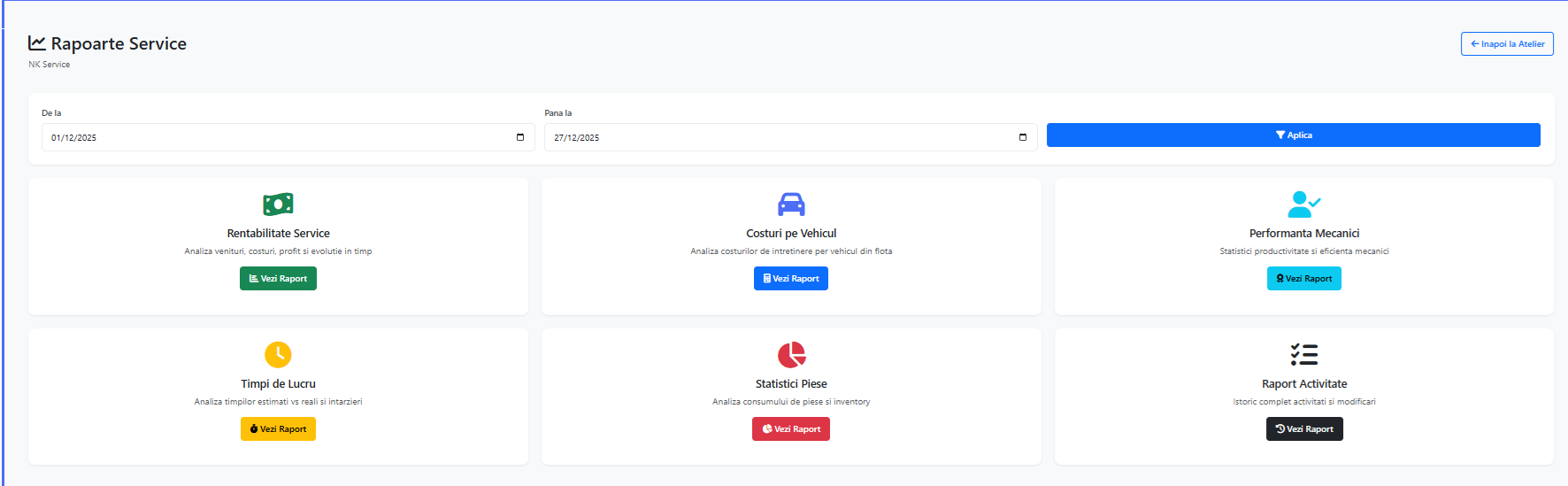This screenshot has height=486, width=1568.
Task: Click the 'Pana la' field label
Action: (558, 113)
